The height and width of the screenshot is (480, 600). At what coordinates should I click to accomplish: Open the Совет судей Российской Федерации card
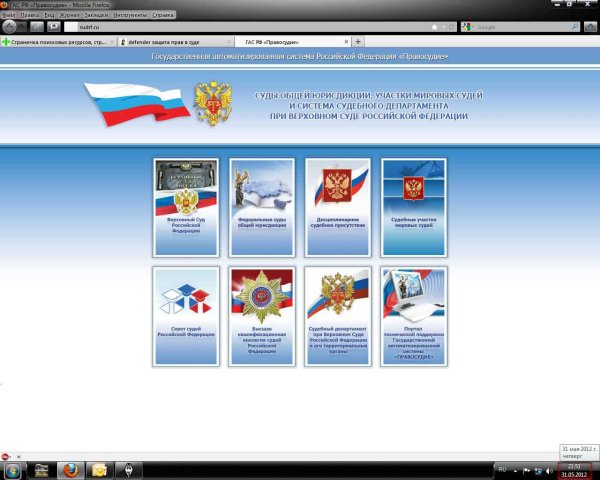[186, 317]
